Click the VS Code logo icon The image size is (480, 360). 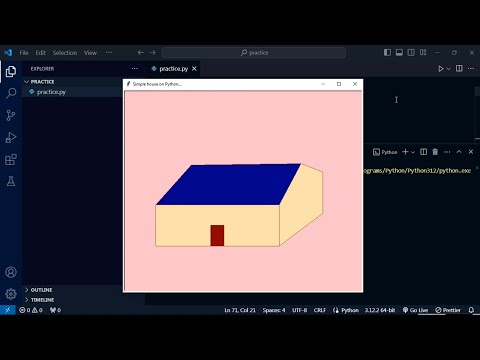[8, 53]
